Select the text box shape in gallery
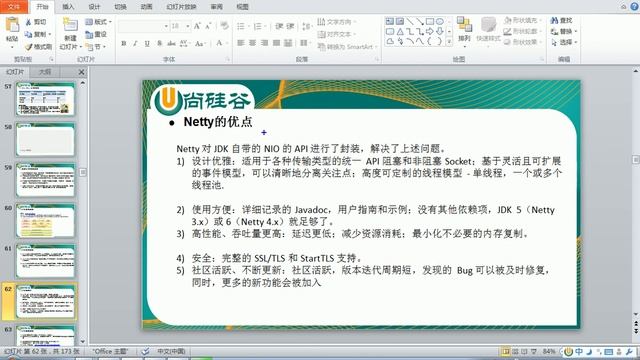The image size is (640, 360). pyautogui.click(x=390, y=21)
